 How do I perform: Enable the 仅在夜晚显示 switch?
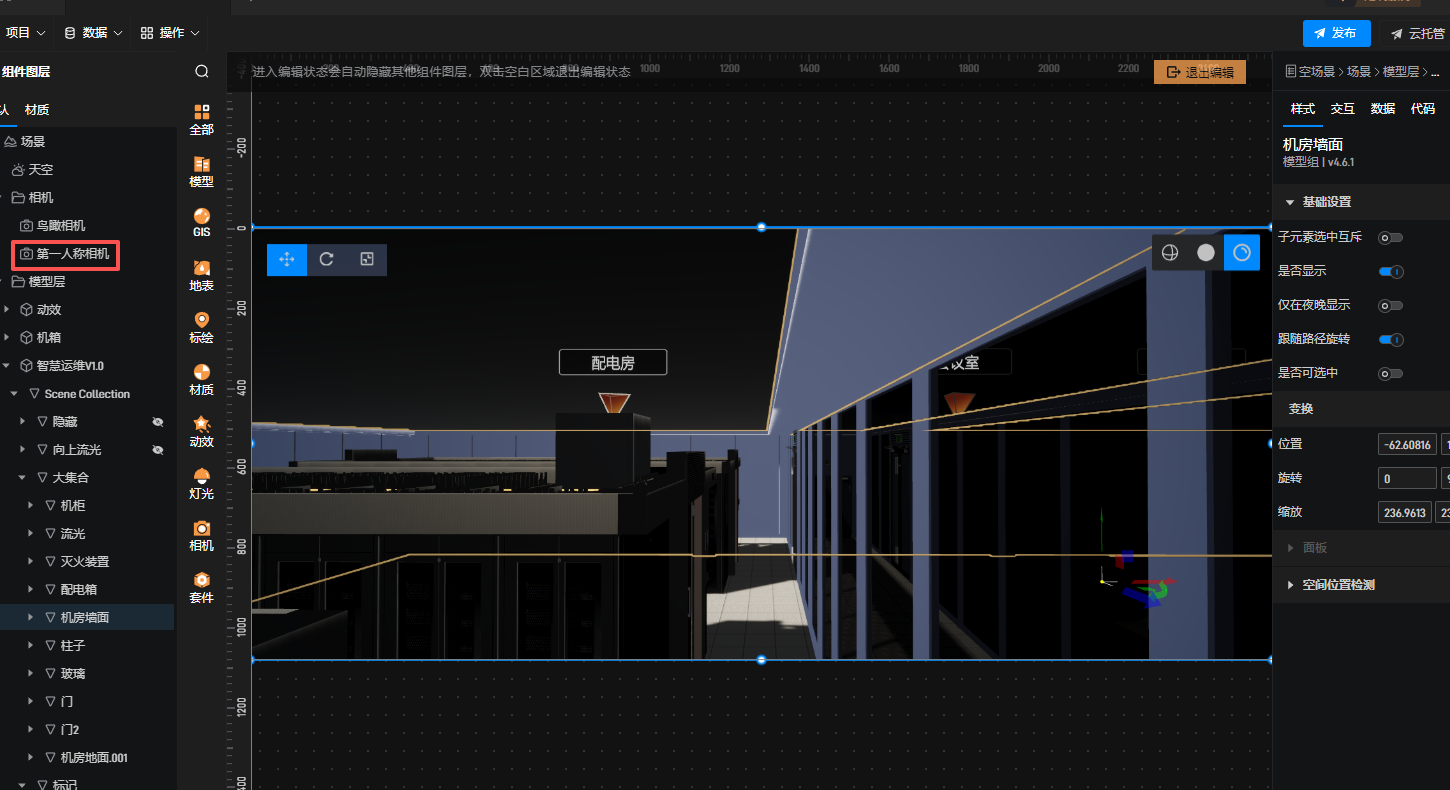tap(1390, 306)
